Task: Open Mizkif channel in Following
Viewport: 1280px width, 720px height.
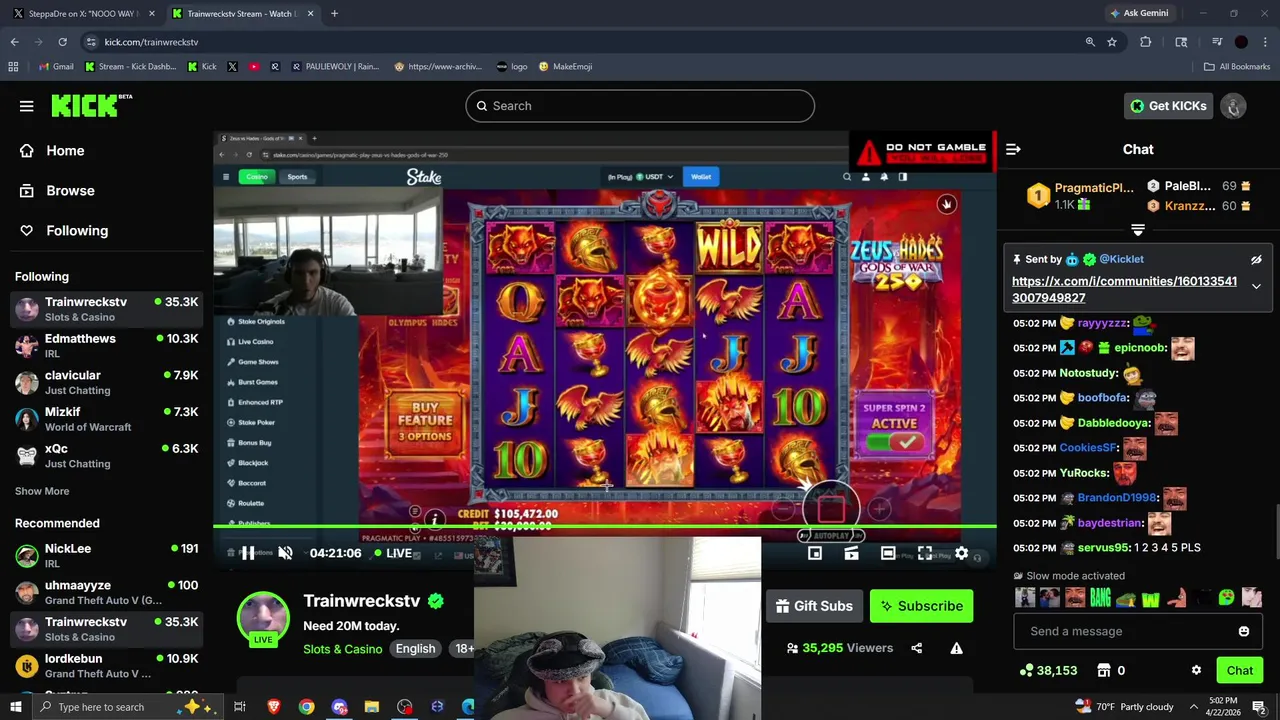Action: (x=107, y=419)
